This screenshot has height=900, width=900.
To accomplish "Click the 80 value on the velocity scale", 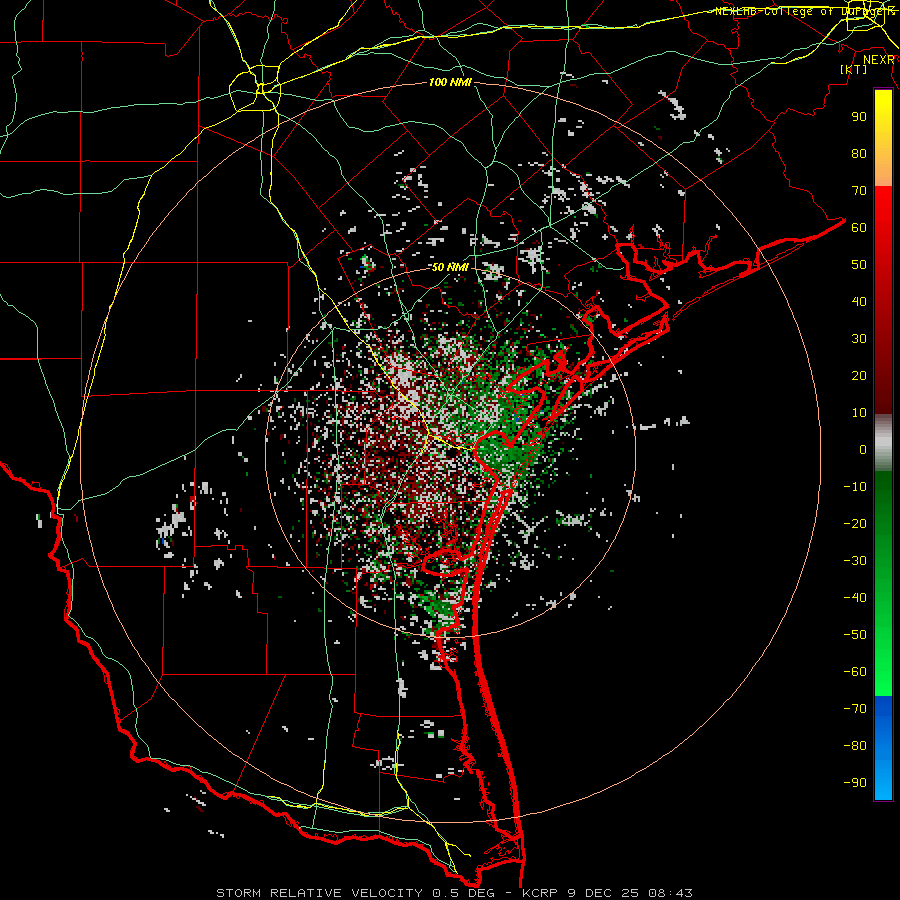I will pyautogui.click(x=859, y=154).
